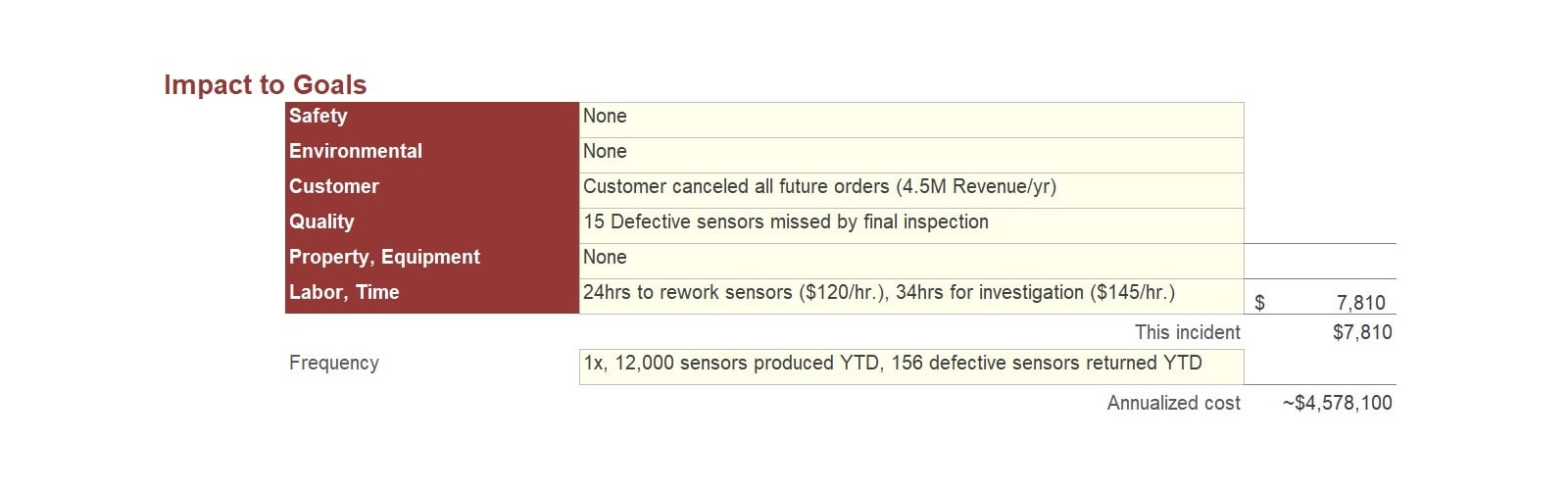Click the This incident label

tap(1187, 332)
